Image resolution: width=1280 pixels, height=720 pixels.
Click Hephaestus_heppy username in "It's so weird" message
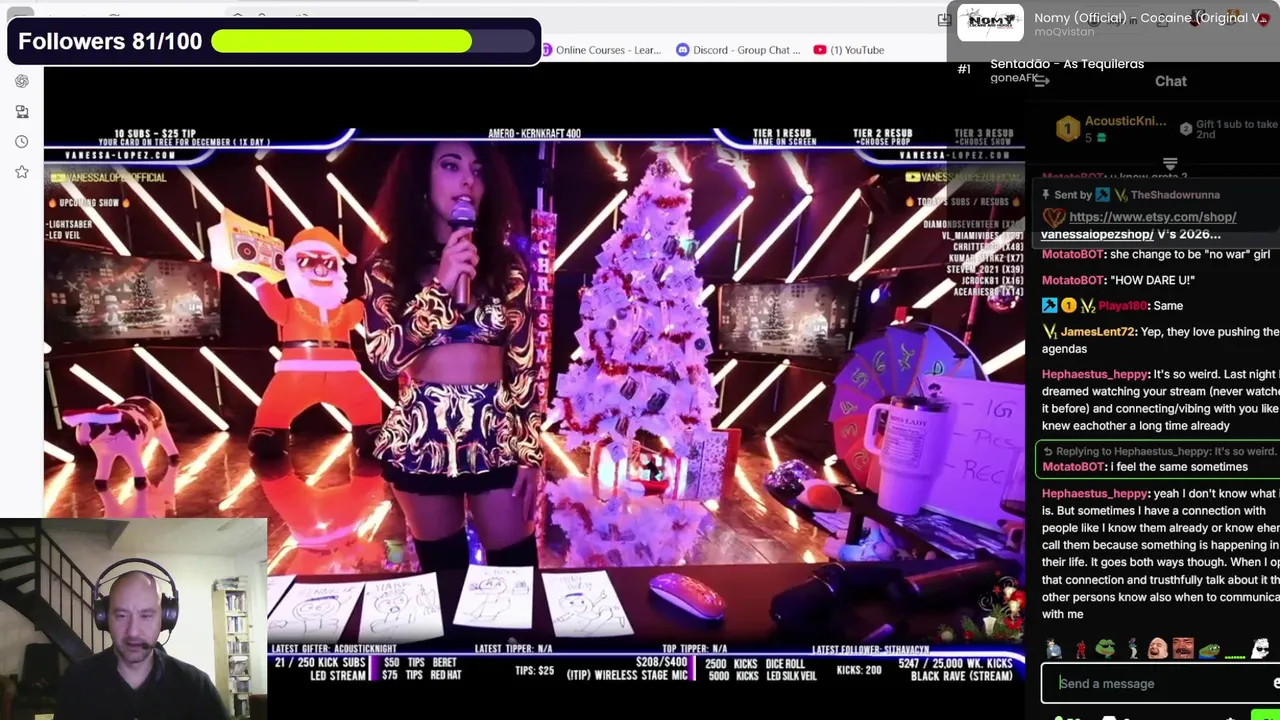point(1095,375)
